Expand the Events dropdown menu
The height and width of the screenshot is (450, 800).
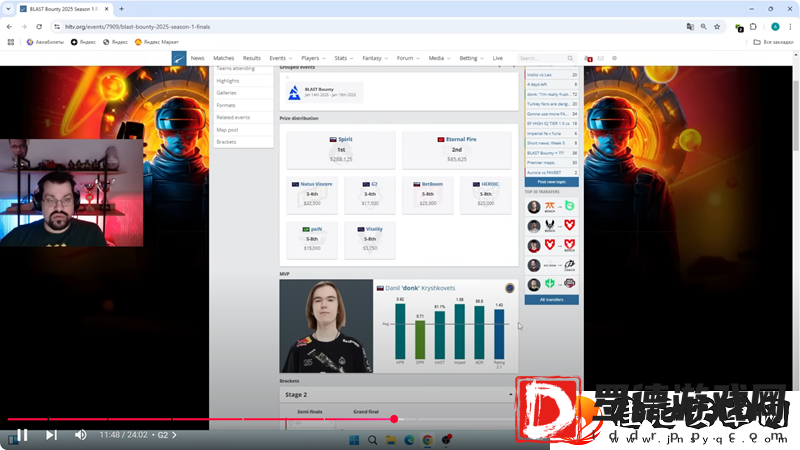pos(281,58)
